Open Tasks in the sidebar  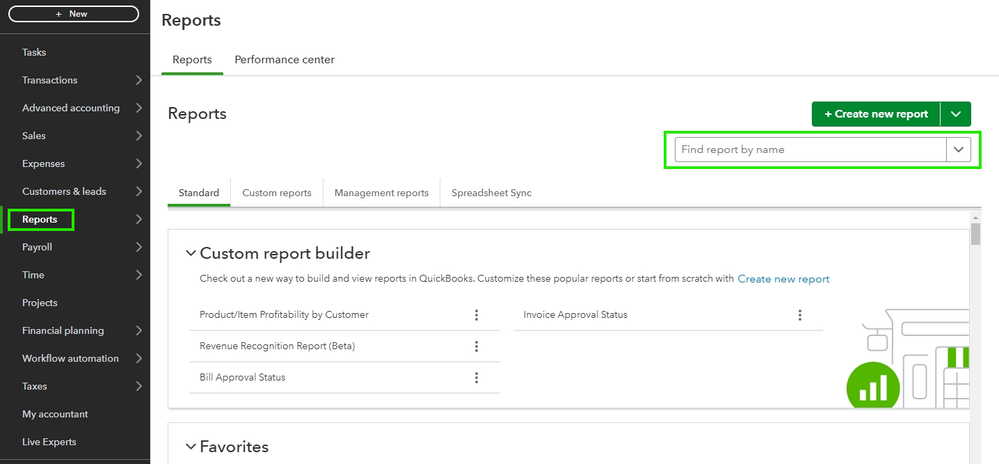point(34,52)
